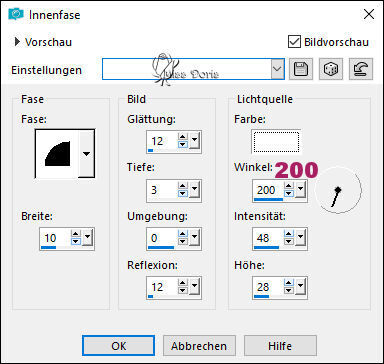The height and width of the screenshot is (364, 384).
Task: Open the Fase bevel shape dropdown
Action: pos(86,154)
